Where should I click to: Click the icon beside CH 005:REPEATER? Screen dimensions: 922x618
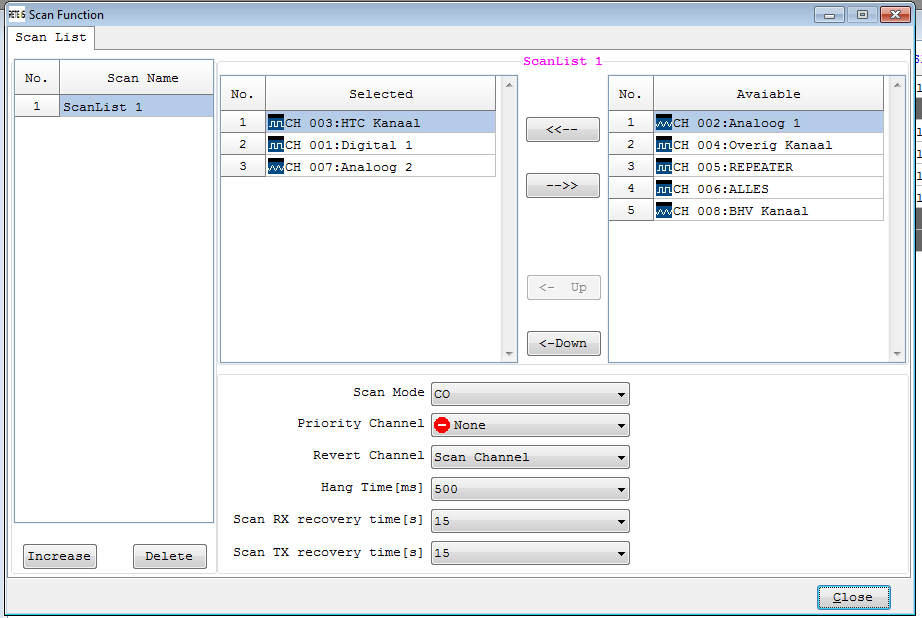(664, 167)
